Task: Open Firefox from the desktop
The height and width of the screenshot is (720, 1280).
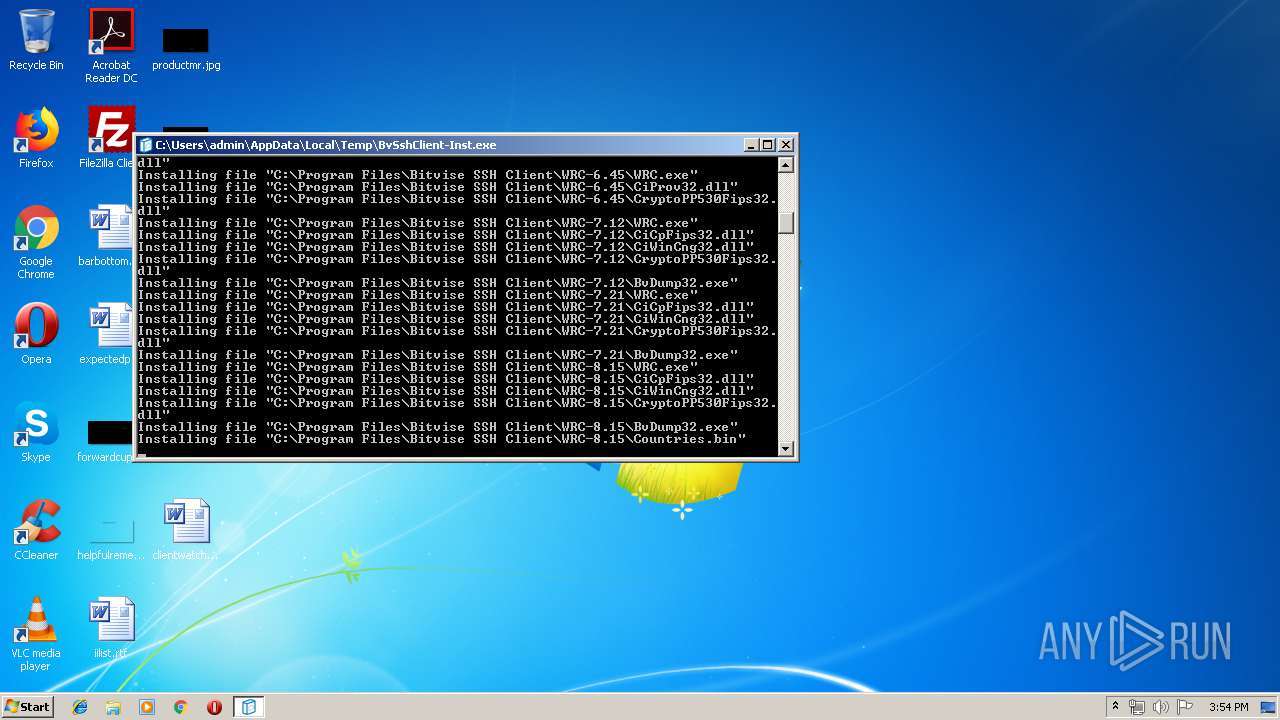Action: coord(36,138)
